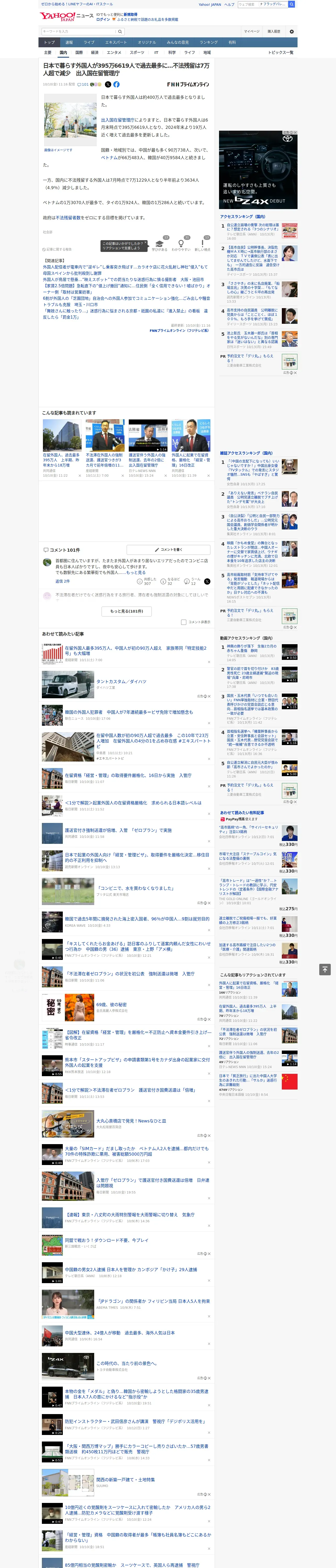Open 出入国在留管理庁 link in article body
The width and height of the screenshot is (336, 1568).
118,120
